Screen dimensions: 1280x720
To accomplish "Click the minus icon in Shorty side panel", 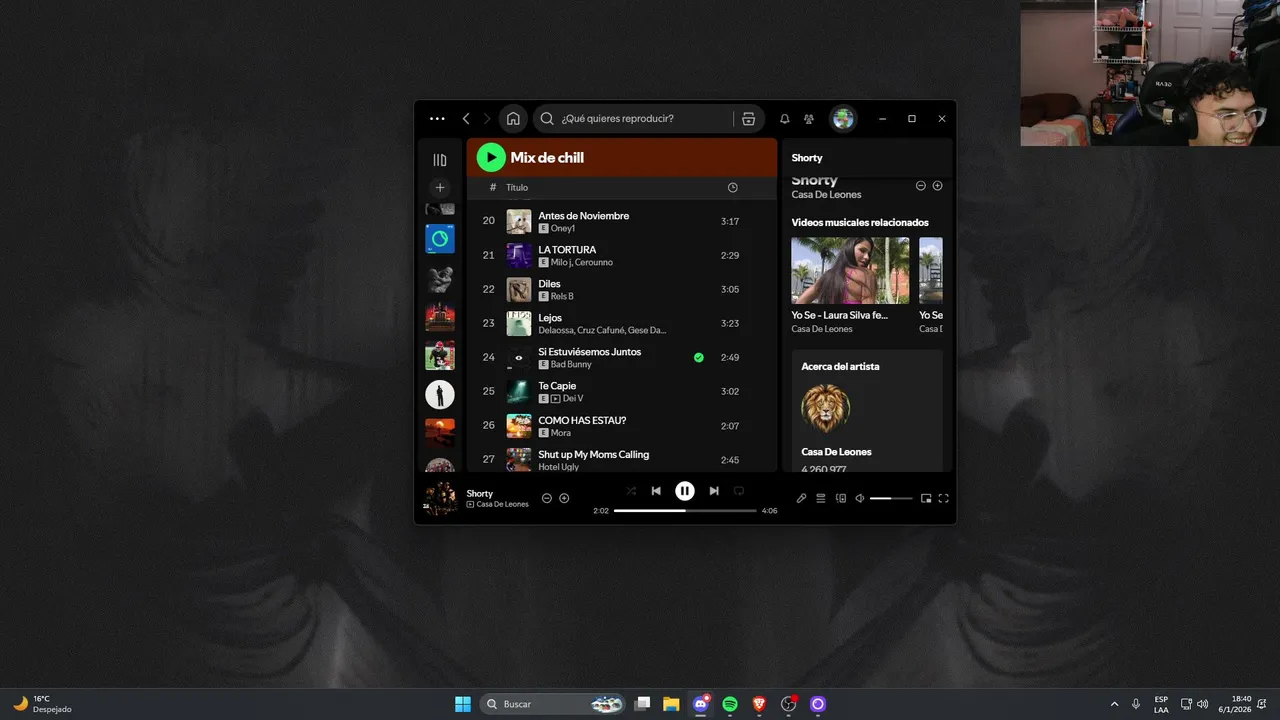I will click(921, 185).
